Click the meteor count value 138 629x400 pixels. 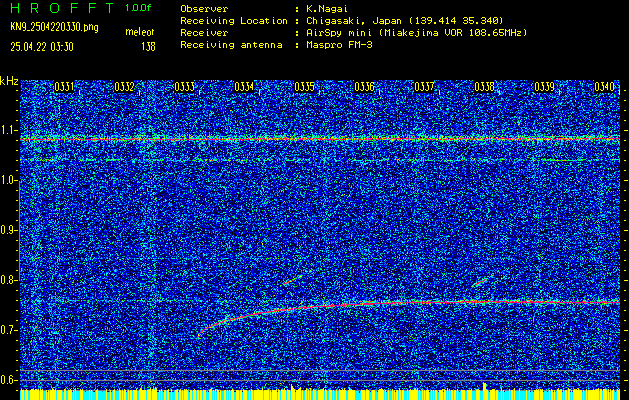click(148, 47)
